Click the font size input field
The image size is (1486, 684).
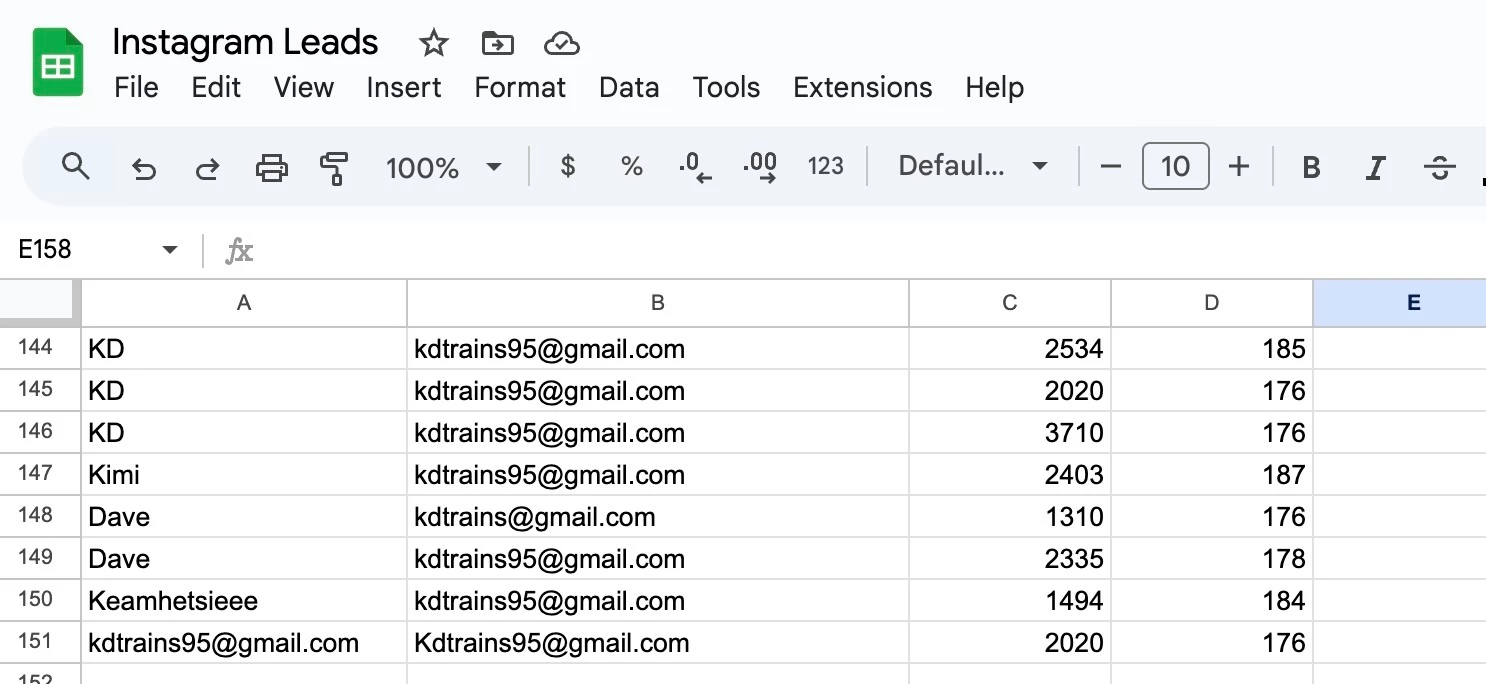(x=1175, y=166)
